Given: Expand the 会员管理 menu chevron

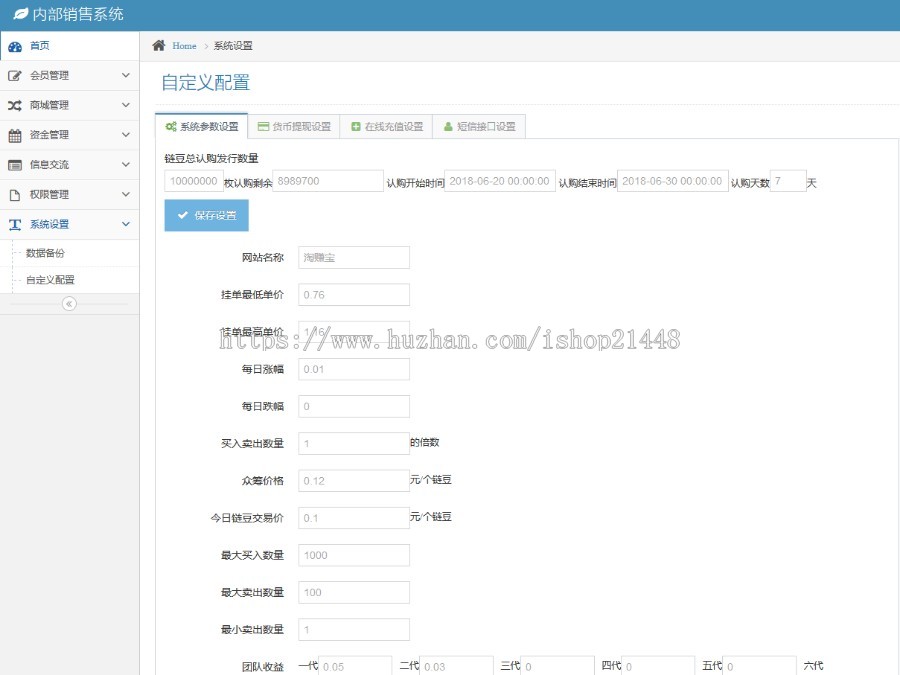Looking at the screenshot, I should (x=125, y=75).
